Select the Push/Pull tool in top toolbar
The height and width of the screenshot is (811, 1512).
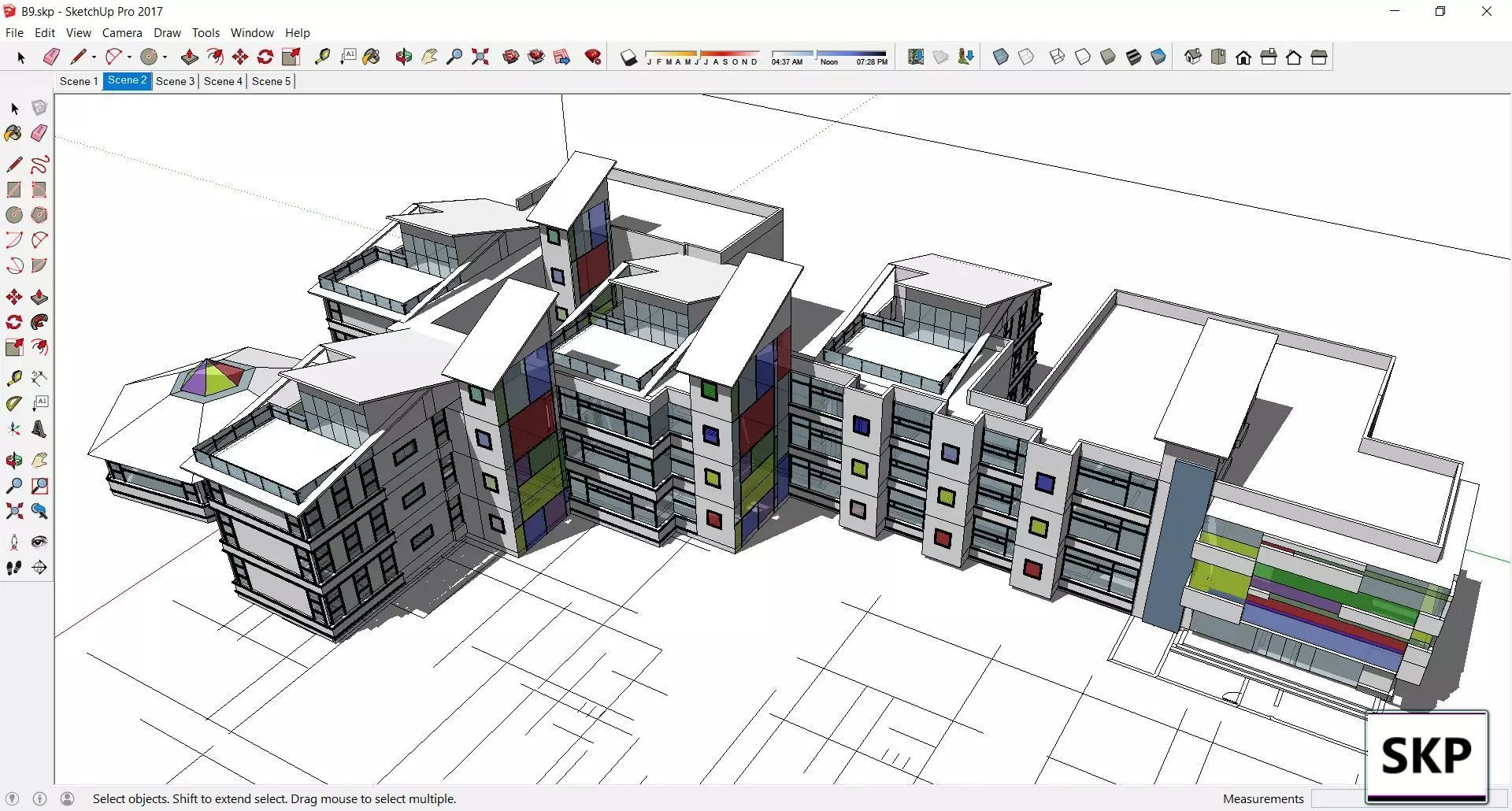189,57
